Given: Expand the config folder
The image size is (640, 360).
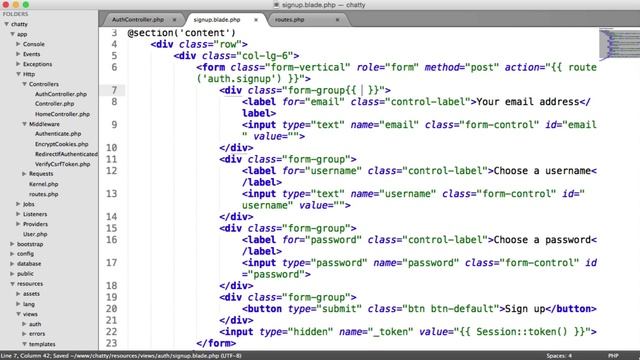Looking at the screenshot, I should pos(13,253).
